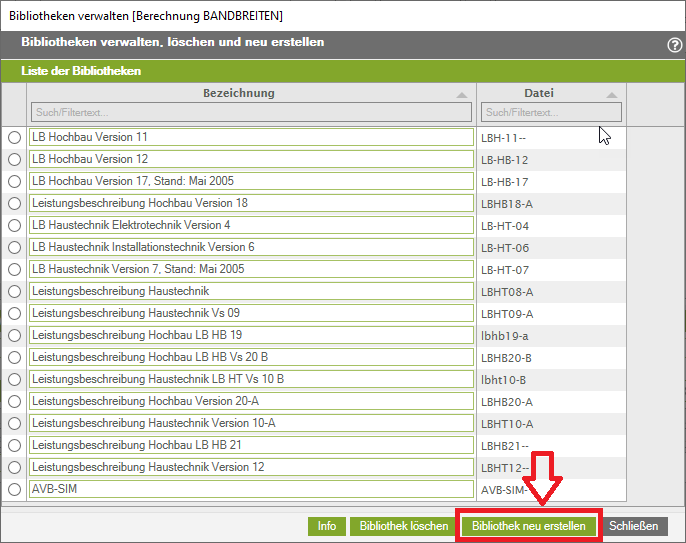Image resolution: width=686 pixels, height=543 pixels.
Task: Click the LBHT08-A file cell
Action: click(551, 292)
